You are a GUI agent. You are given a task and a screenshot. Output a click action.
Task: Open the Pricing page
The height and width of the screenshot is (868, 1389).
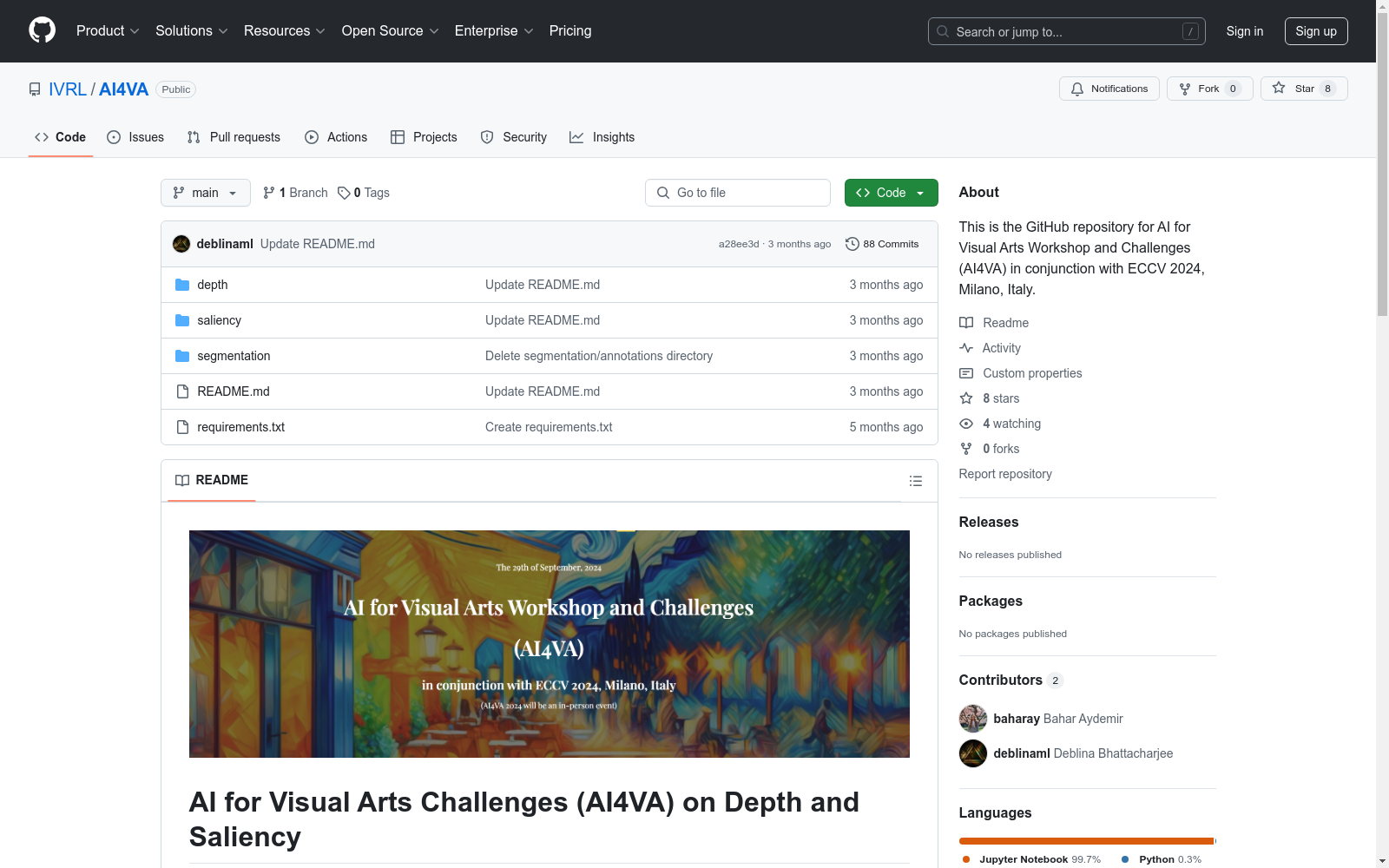point(570,31)
